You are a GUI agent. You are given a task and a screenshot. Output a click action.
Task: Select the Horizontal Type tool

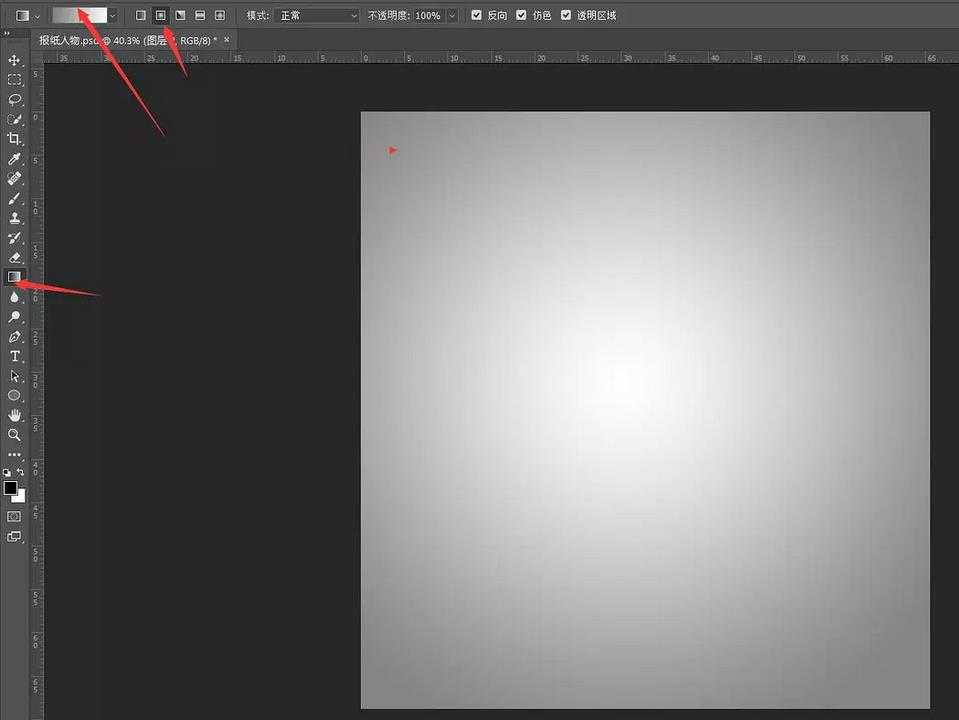[x=14, y=357]
